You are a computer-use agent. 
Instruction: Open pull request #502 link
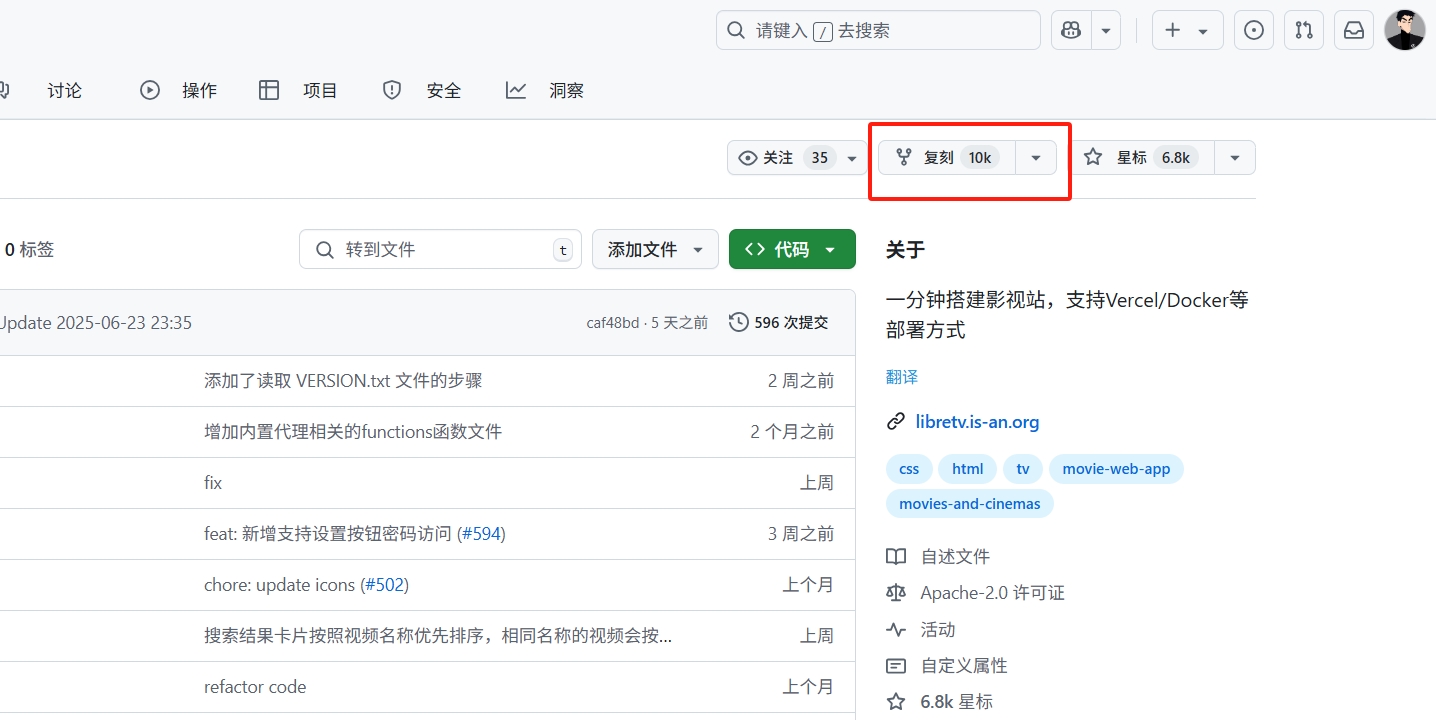pos(384,585)
